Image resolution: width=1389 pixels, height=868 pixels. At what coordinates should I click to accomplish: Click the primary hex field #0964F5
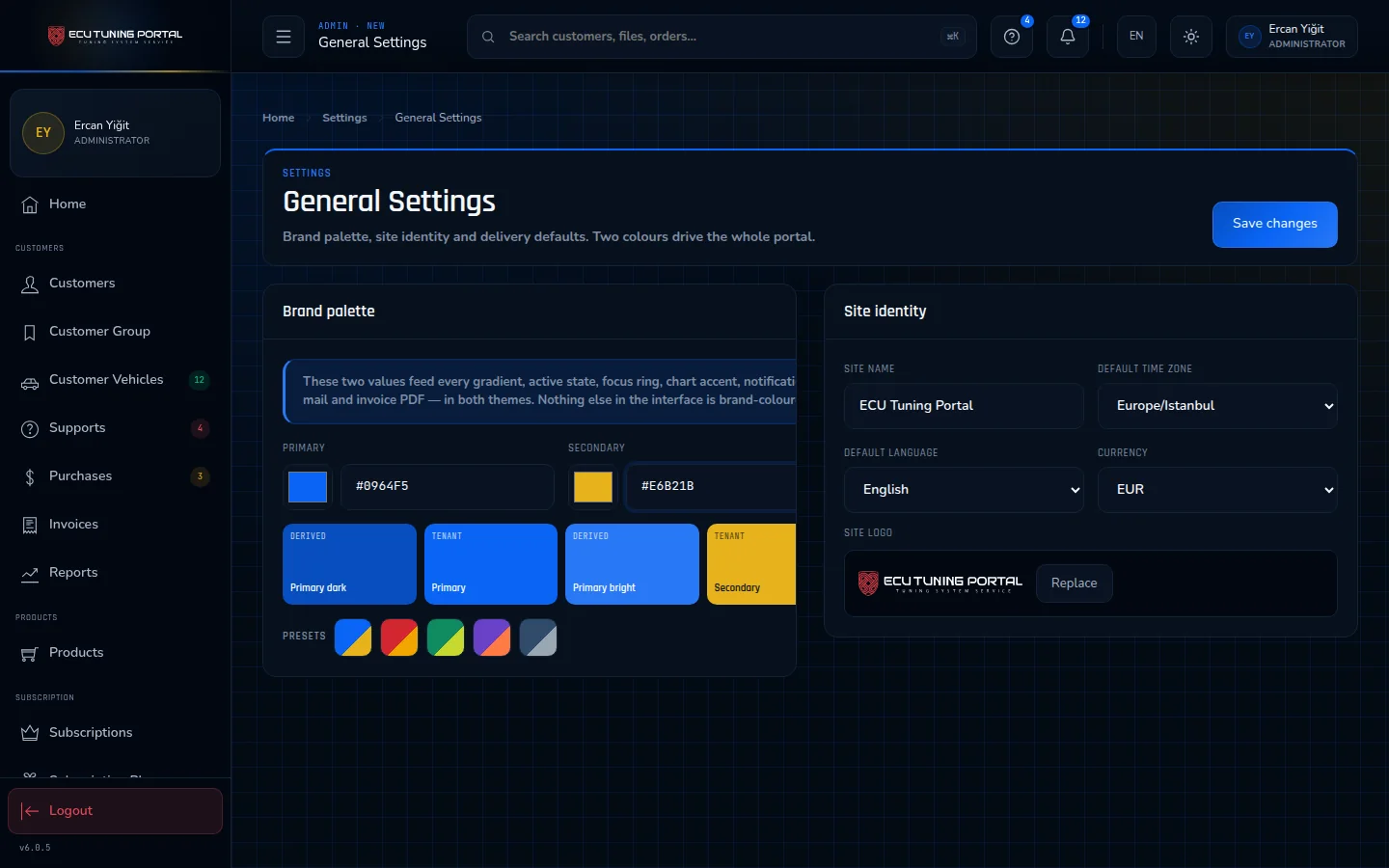coord(448,487)
